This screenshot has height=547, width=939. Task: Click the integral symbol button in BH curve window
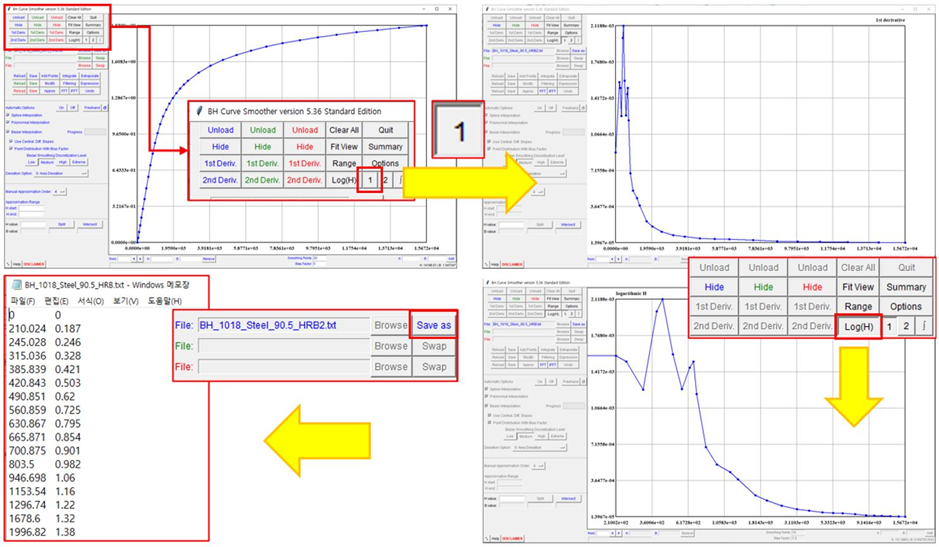(x=100, y=40)
